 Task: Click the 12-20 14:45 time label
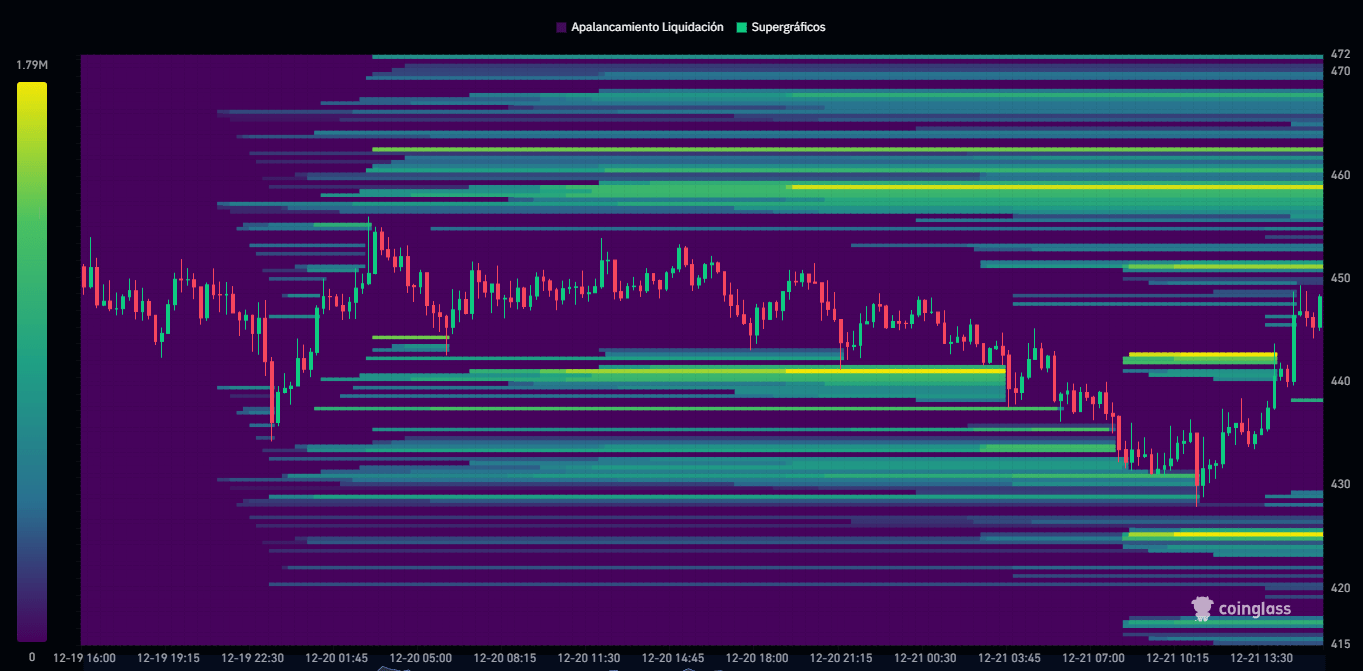click(x=673, y=658)
